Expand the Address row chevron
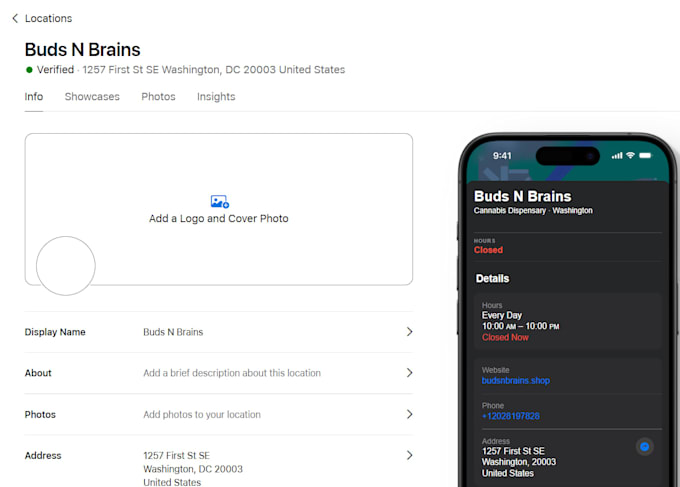Screen dimensions: 680x487 (x=409, y=455)
